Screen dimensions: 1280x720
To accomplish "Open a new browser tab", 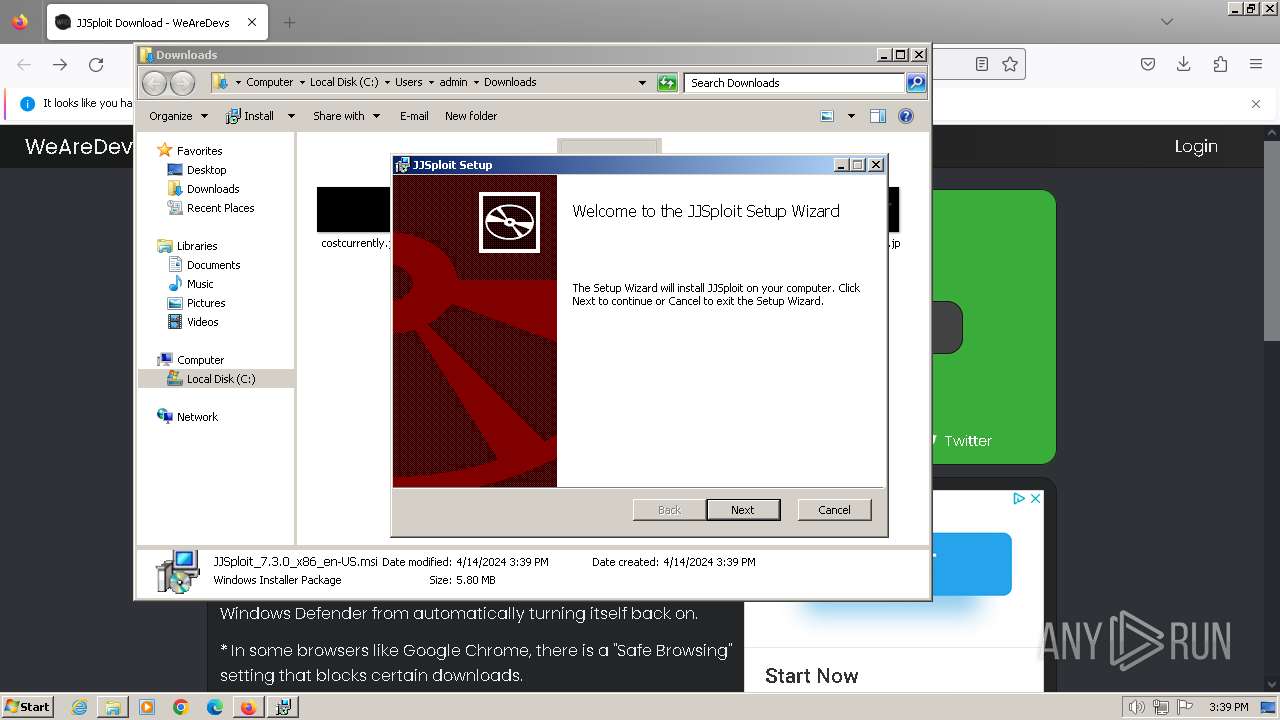I will pyautogui.click(x=289, y=22).
